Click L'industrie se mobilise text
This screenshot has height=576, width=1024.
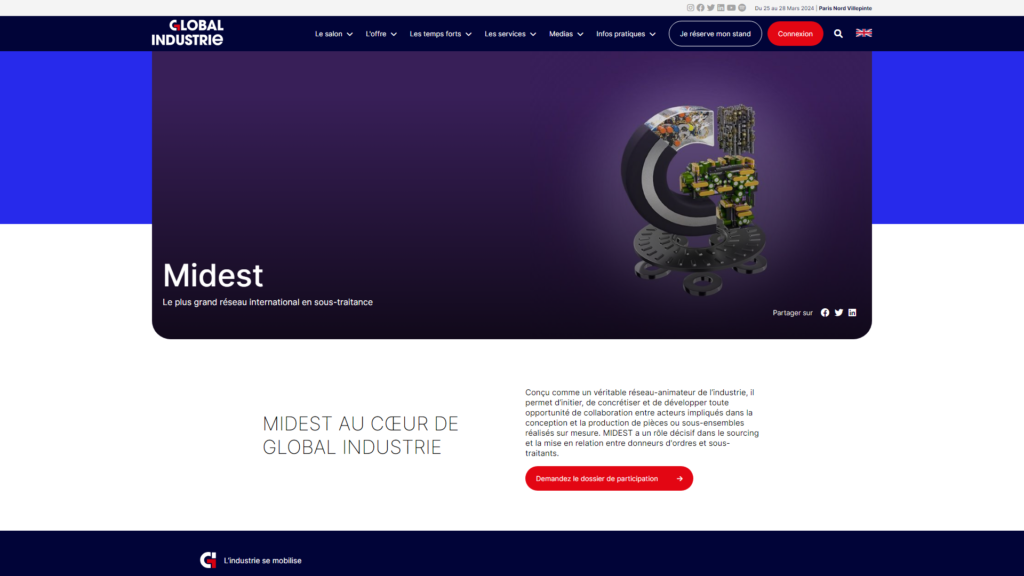click(263, 560)
